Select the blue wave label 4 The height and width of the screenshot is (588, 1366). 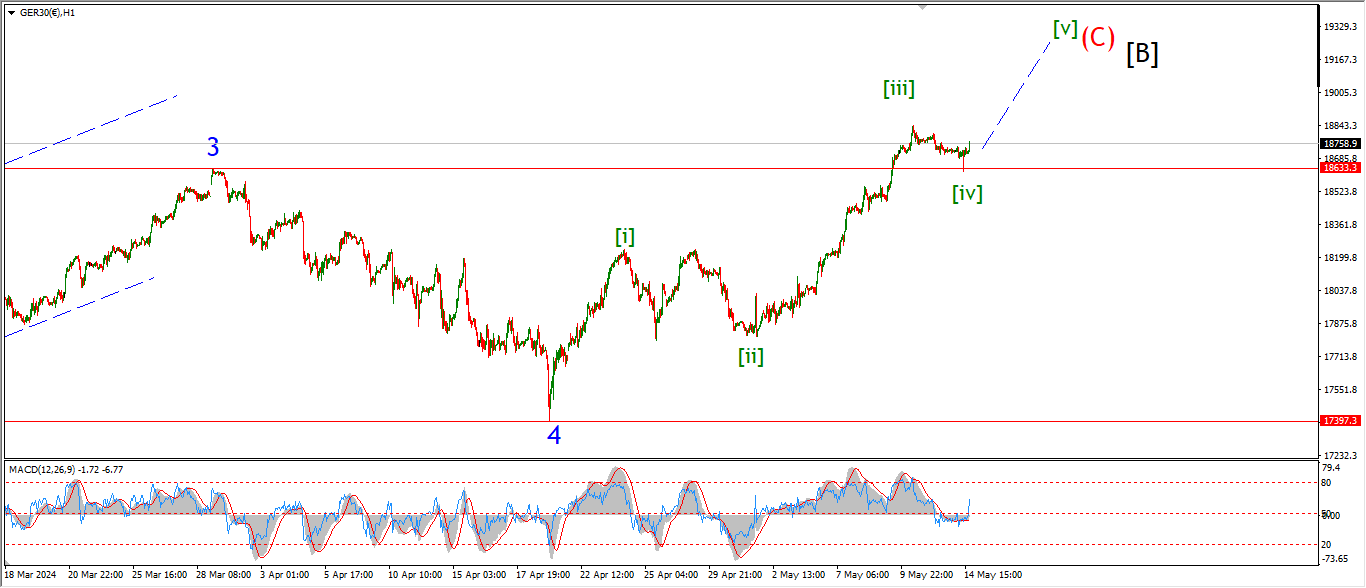click(x=553, y=435)
